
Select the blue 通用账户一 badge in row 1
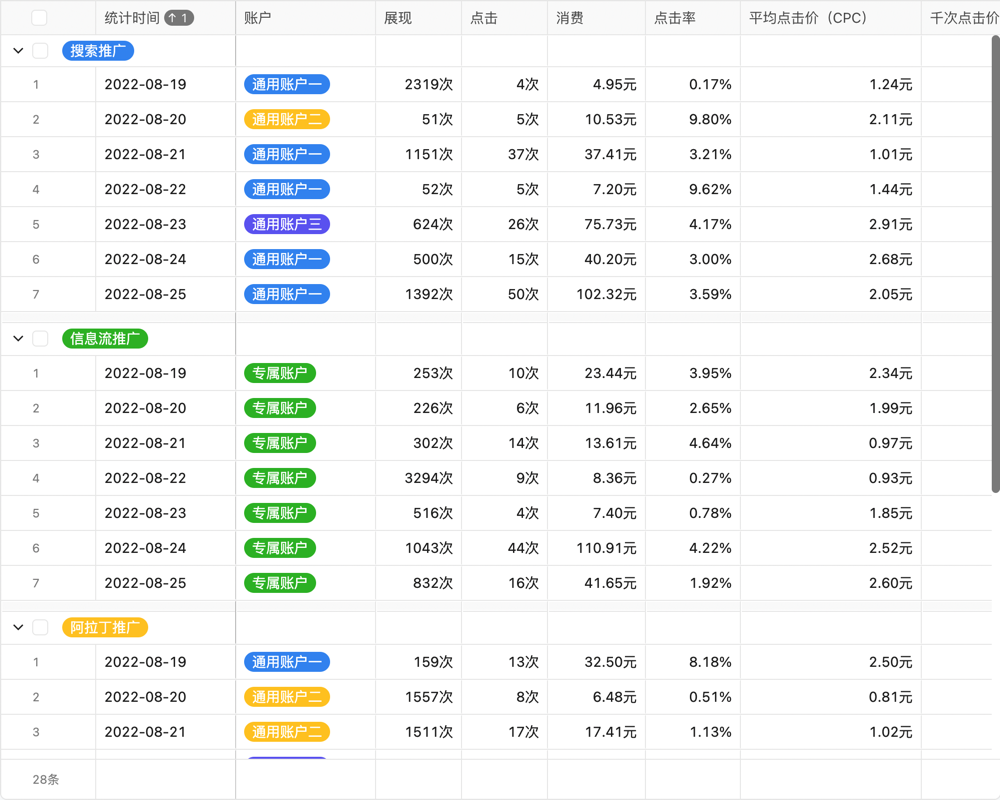pyautogui.click(x=287, y=84)
